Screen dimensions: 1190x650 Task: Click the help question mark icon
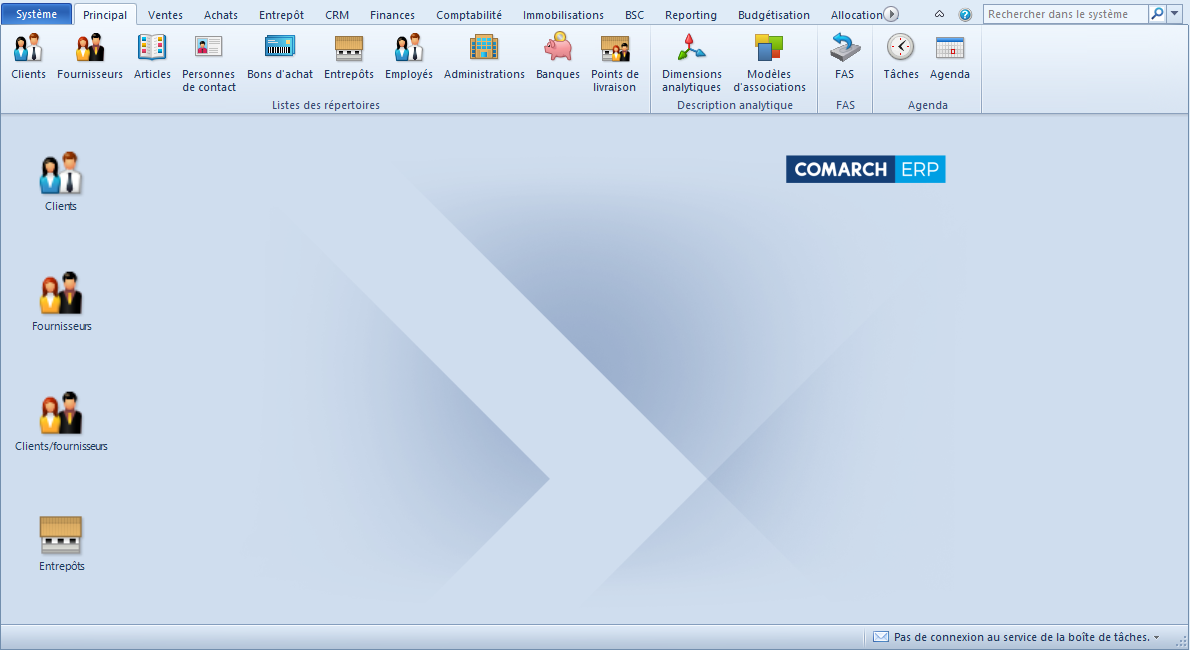[965, 14]
